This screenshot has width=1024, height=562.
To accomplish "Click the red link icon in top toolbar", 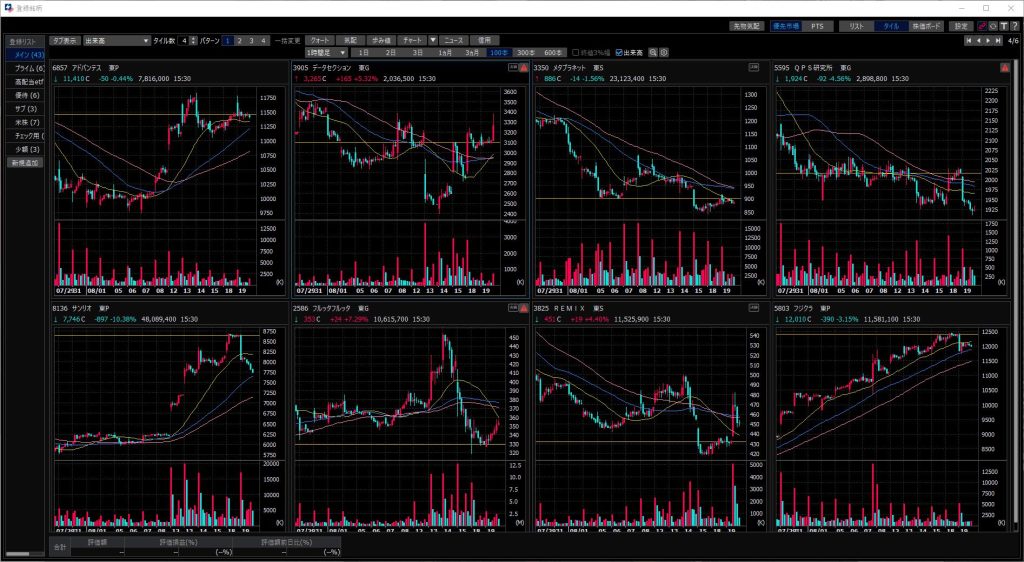I will tap(981, 26).
